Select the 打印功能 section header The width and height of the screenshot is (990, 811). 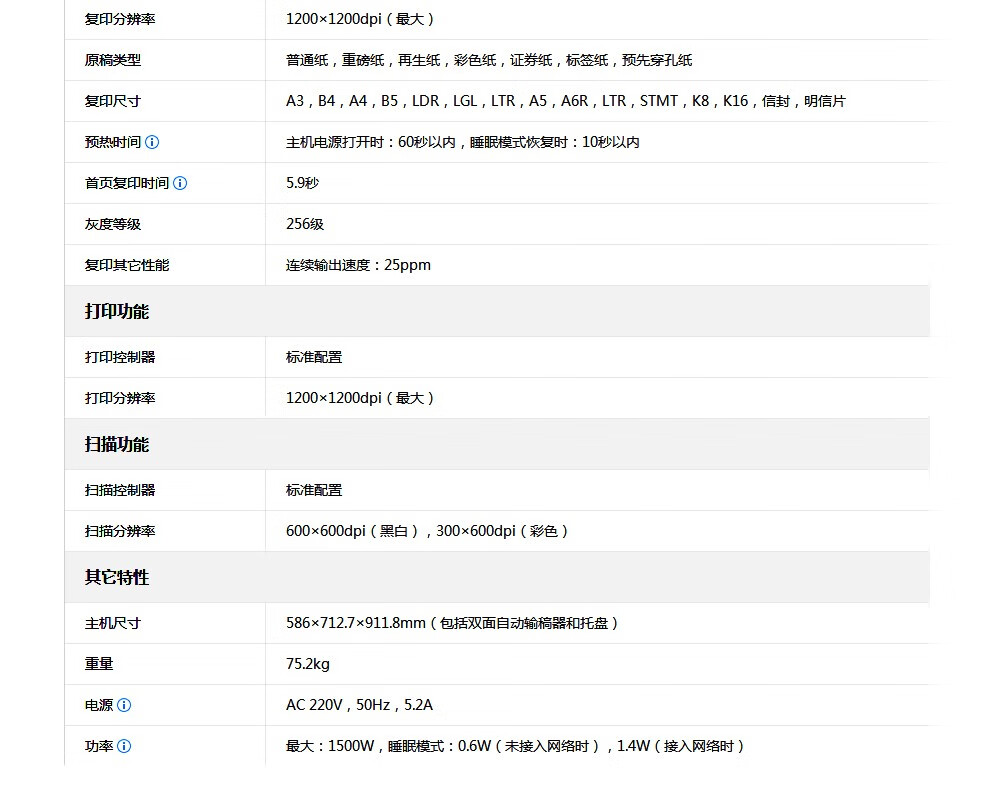pyautogui.click(x=117, y=311)
